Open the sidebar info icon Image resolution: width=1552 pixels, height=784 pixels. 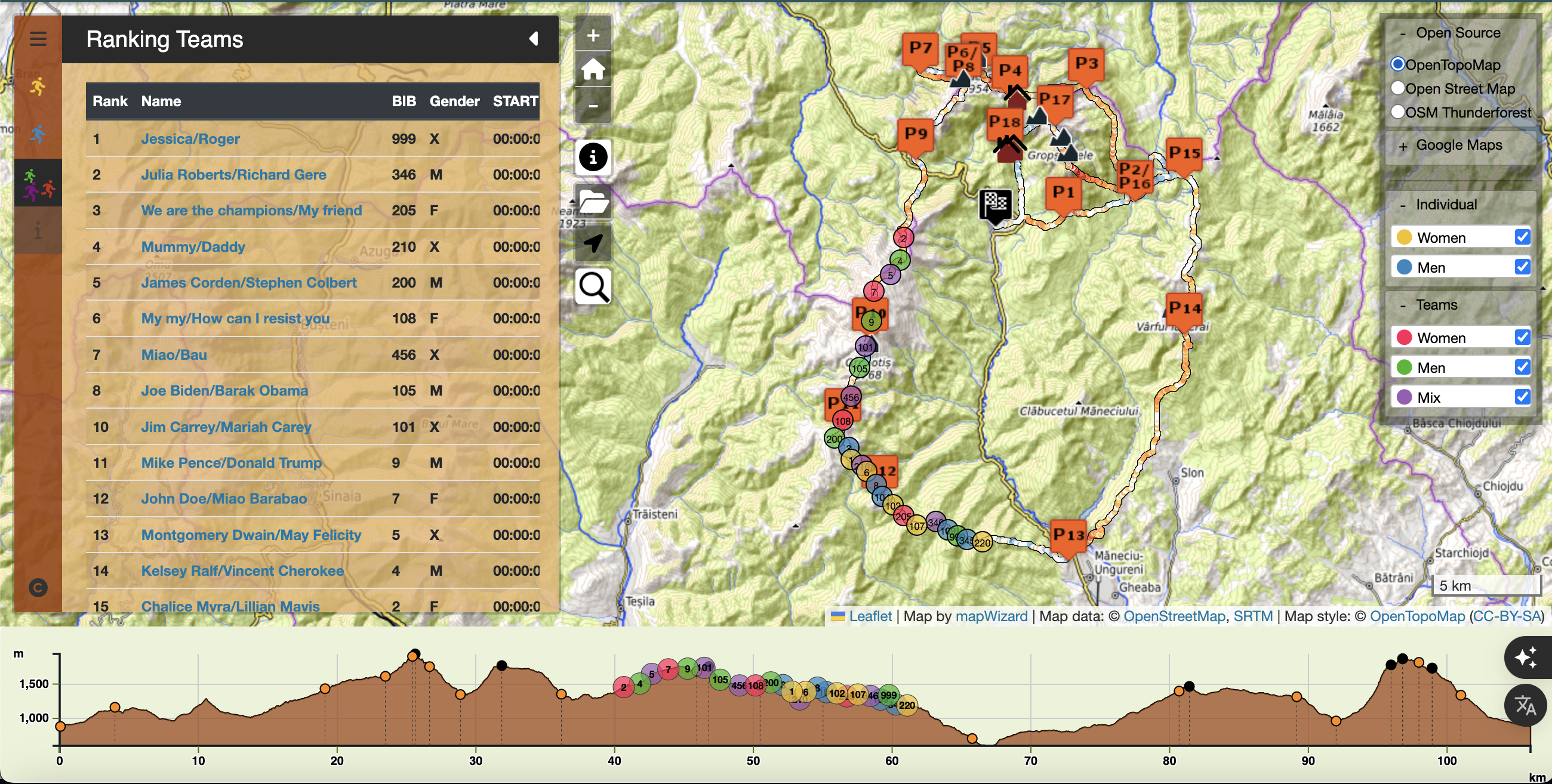coord(38,231)
